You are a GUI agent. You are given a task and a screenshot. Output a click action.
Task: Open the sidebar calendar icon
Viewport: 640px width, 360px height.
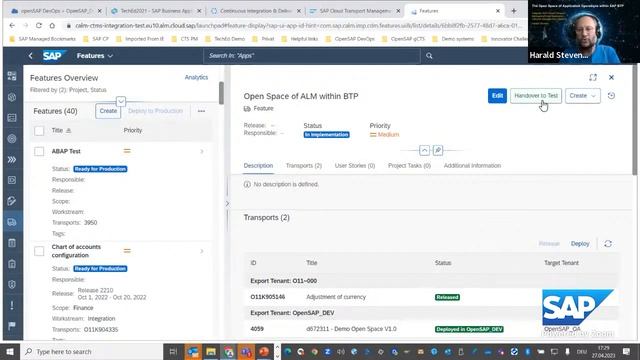(x=12, y=243)
